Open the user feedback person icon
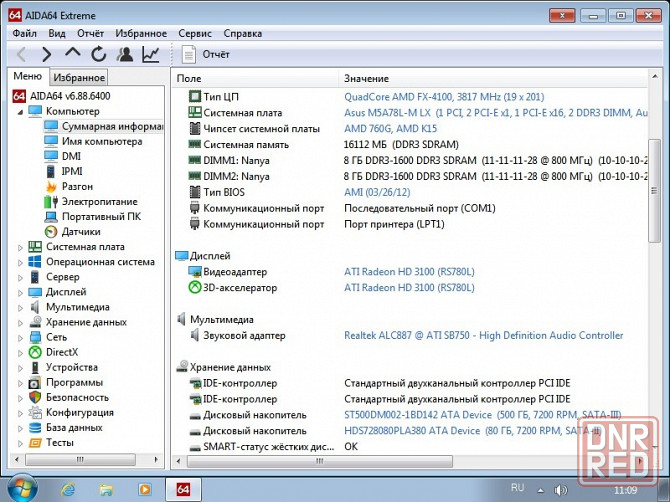The width and height of the screenshot is (670, 502). [x=125, y=54]
